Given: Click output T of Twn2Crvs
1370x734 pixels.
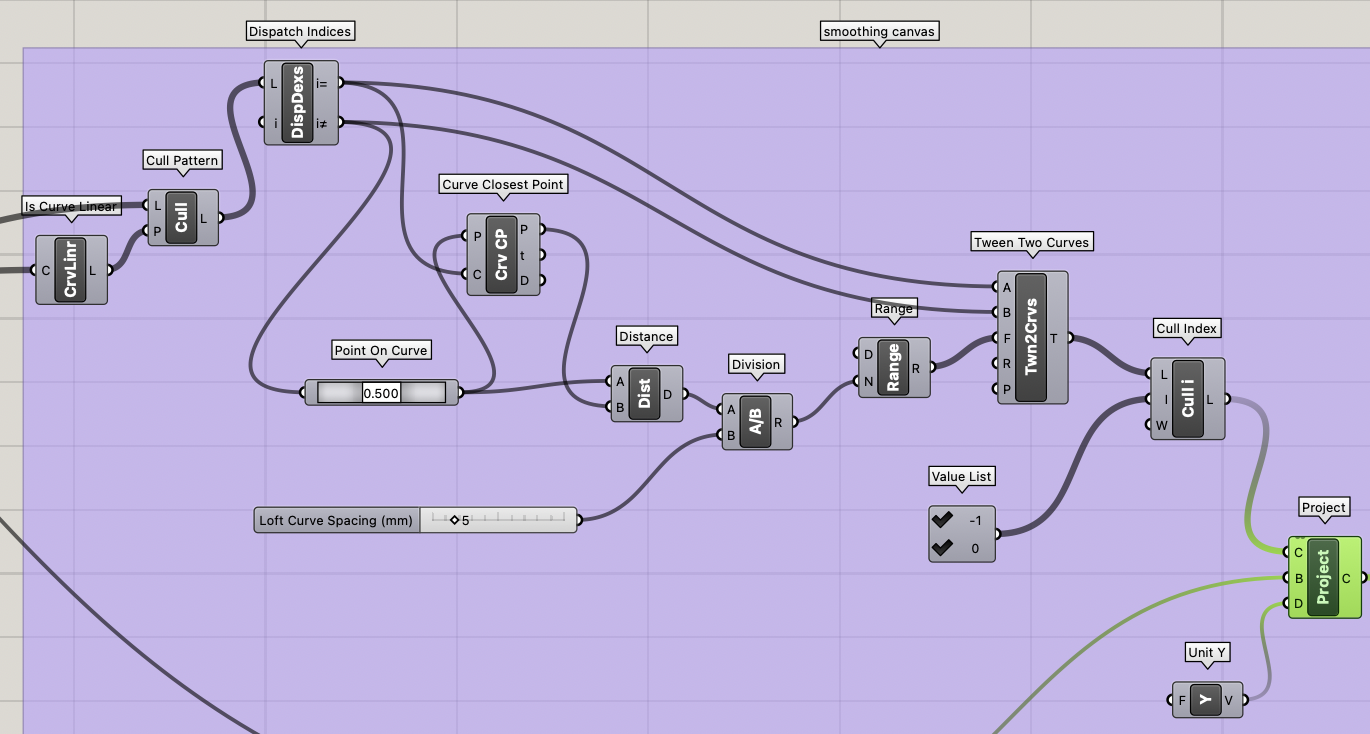Looking at the screenshot, I should coord(1054,338).
